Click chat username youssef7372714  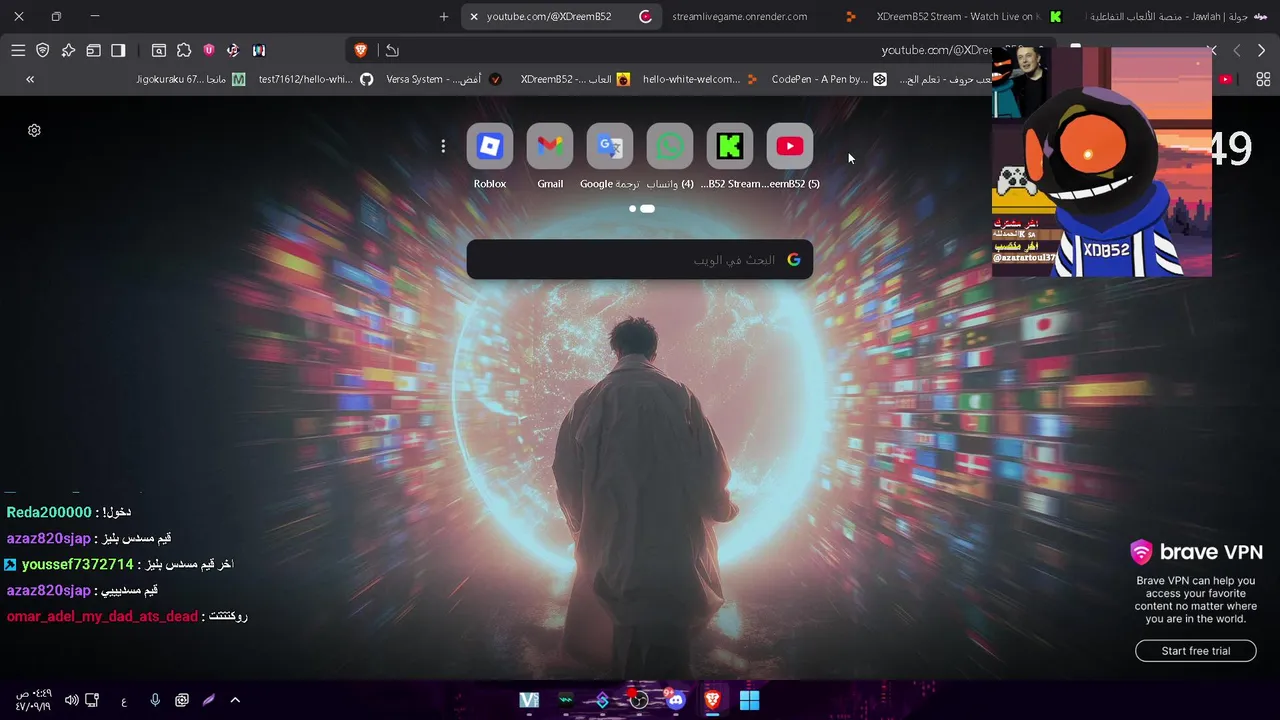77,564
